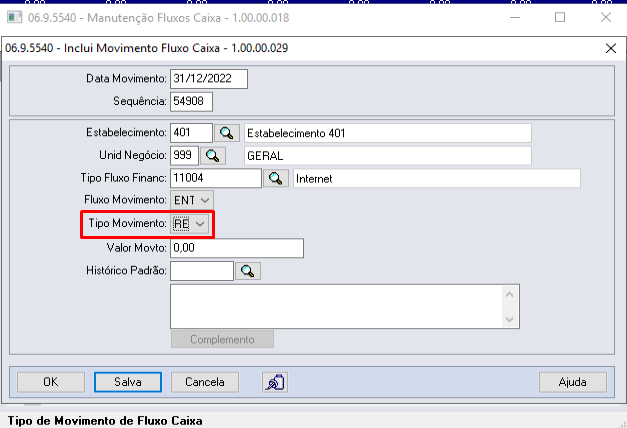
Task: Click the Sequência field with 54908
Action: click(191, 102)
